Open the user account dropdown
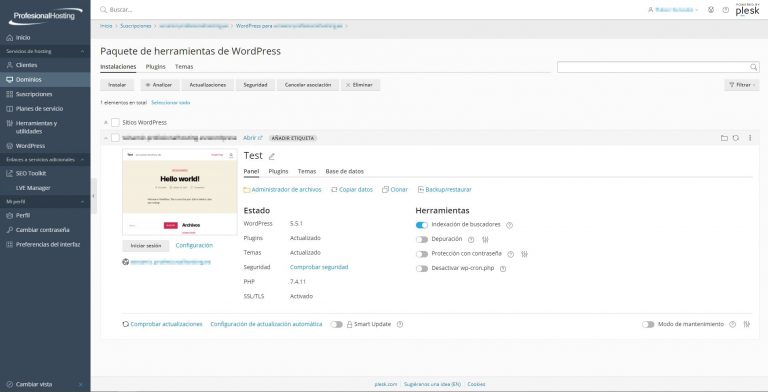The width and height of the screenshot is (768, 392). 672,10
